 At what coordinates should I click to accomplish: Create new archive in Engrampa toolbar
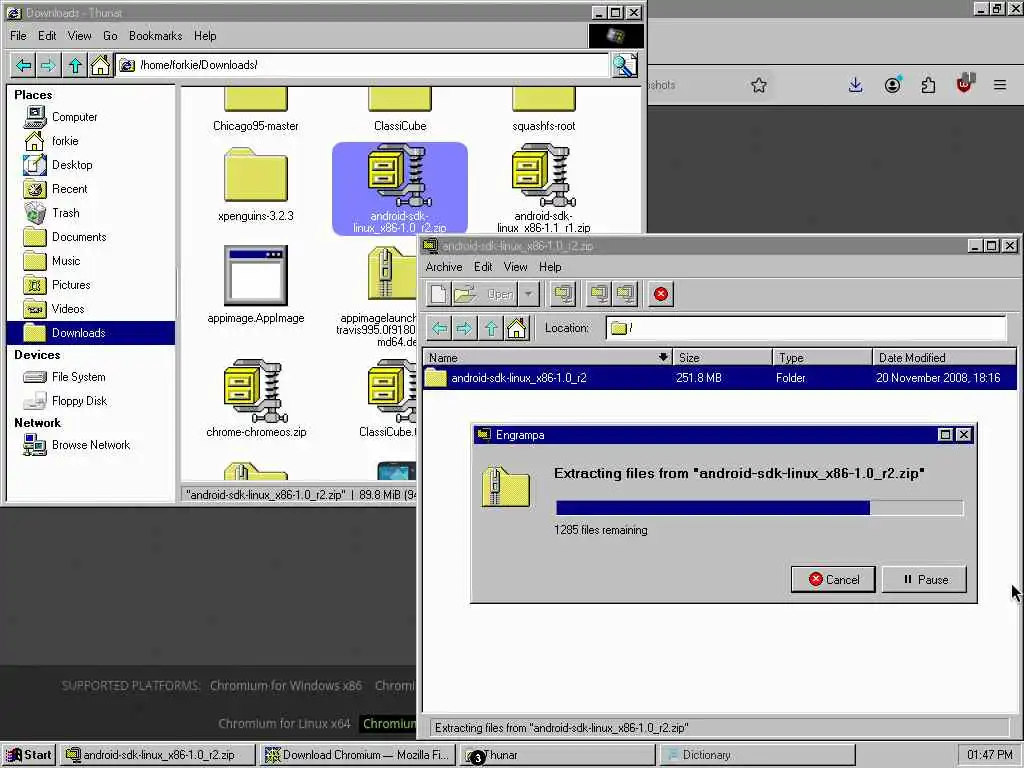(438, 295)
